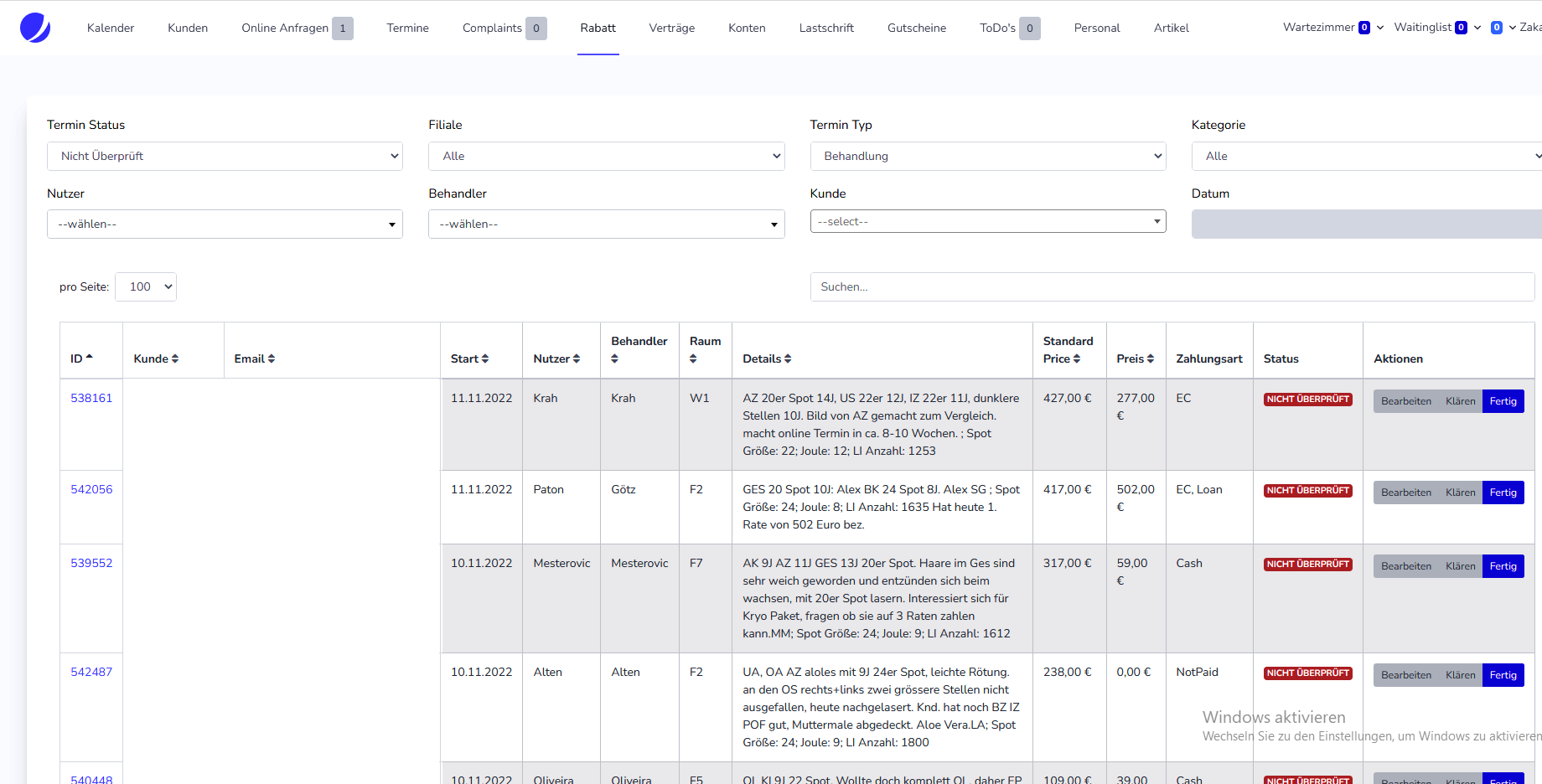Click Klären for appointment 539552
Image resolution: width=1542 pixels, height=784 pixels.
1461,566
